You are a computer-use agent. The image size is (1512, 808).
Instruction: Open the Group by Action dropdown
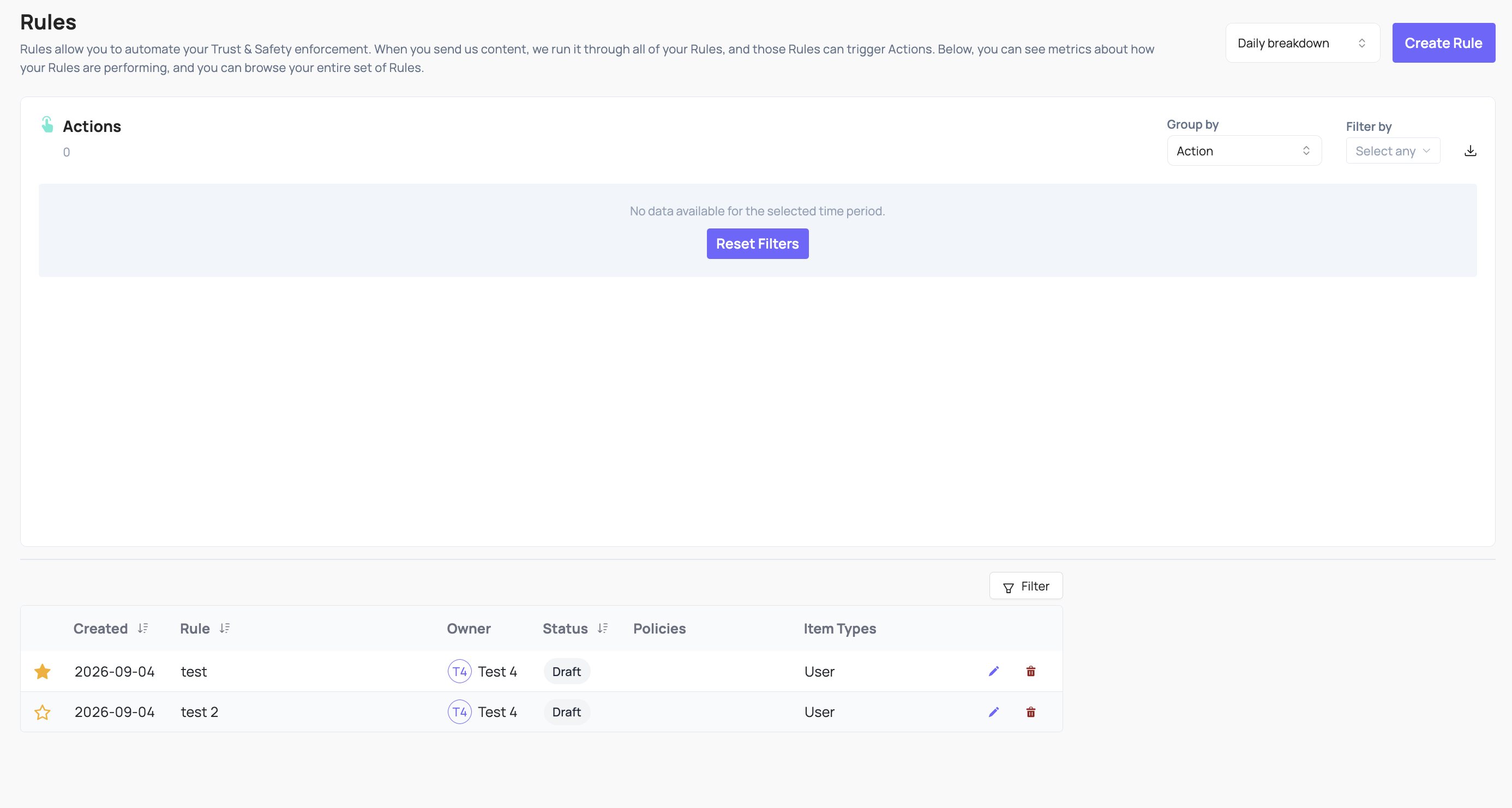(x=1244, y=151)
